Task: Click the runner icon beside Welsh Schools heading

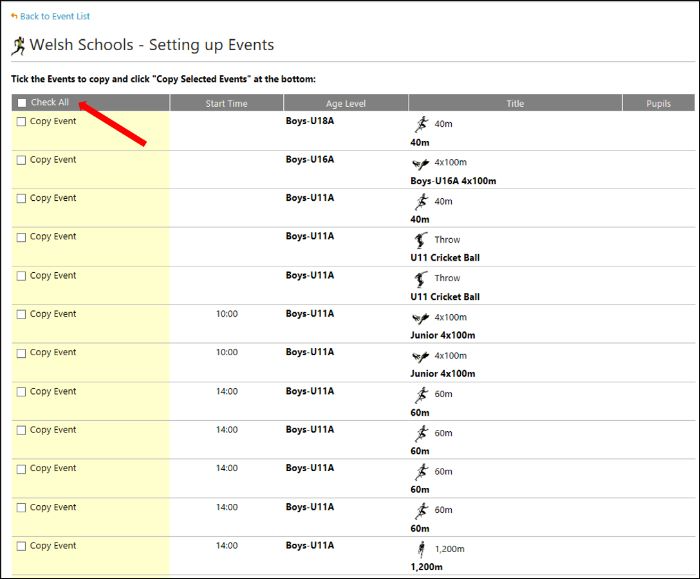Action: (18, 46)
